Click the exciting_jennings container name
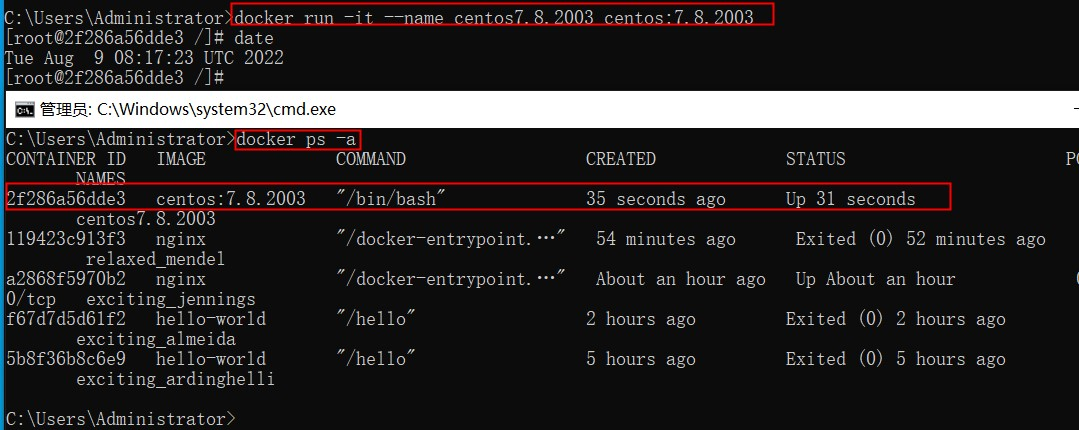 (x=171, y=299)
